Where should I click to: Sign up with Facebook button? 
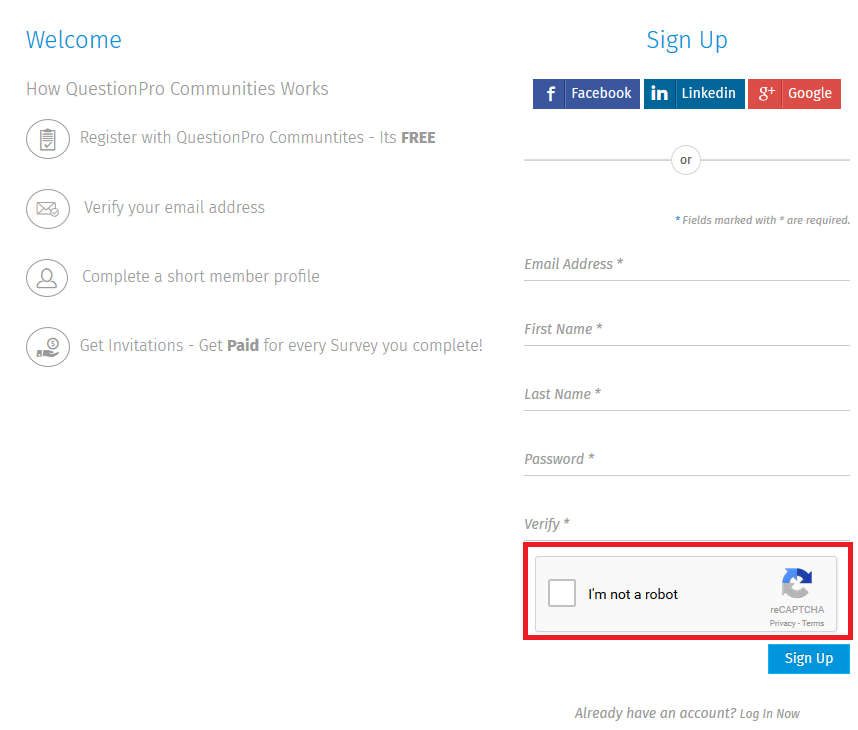pyautogui.click(x=586, y=94)
